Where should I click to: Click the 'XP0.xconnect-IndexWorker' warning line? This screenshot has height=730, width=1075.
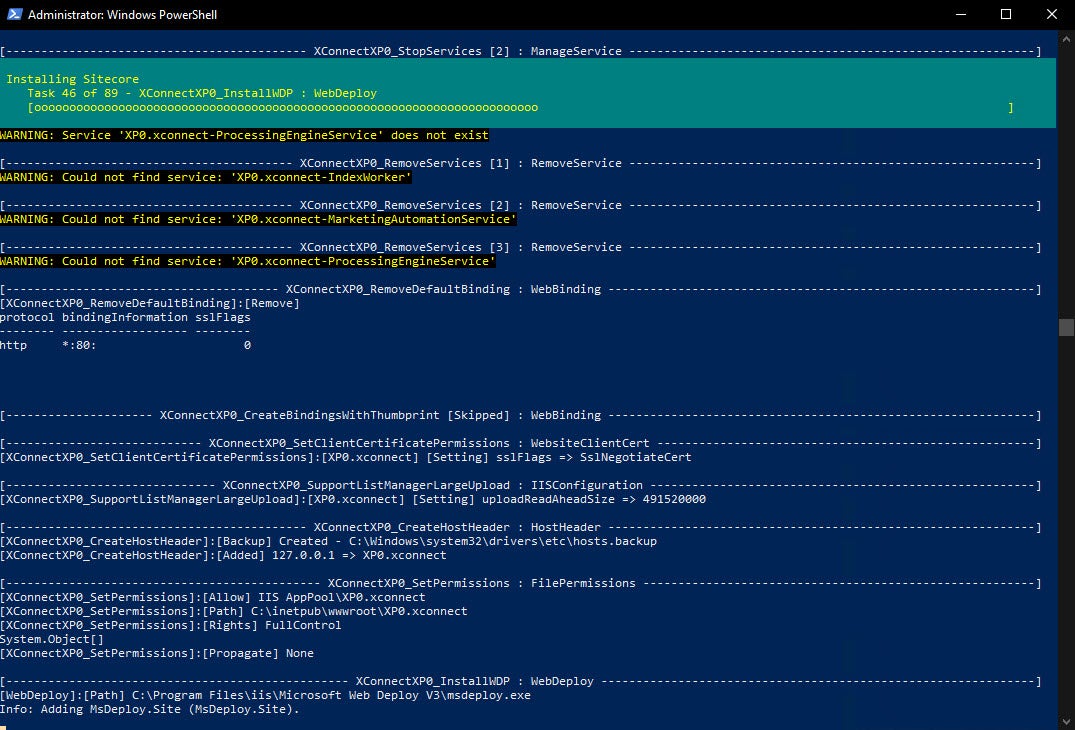[x=205, y=177]
